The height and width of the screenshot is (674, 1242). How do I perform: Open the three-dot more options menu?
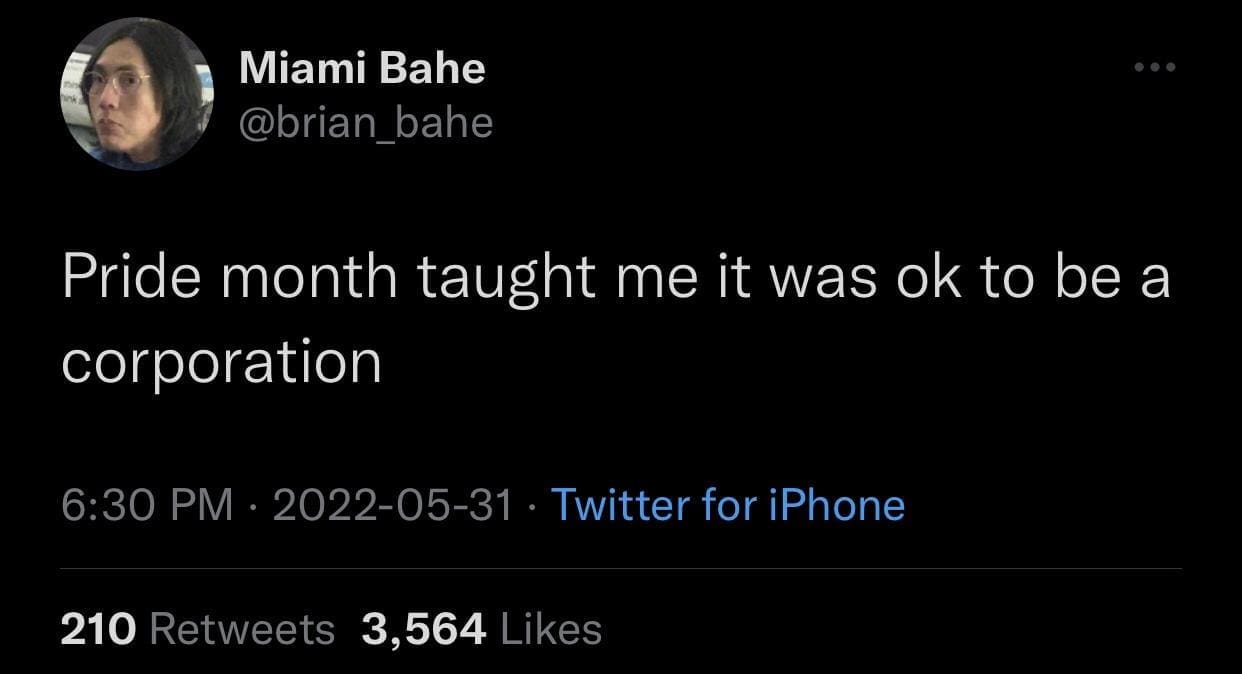pyautogui.click(x=1157, y=69)
